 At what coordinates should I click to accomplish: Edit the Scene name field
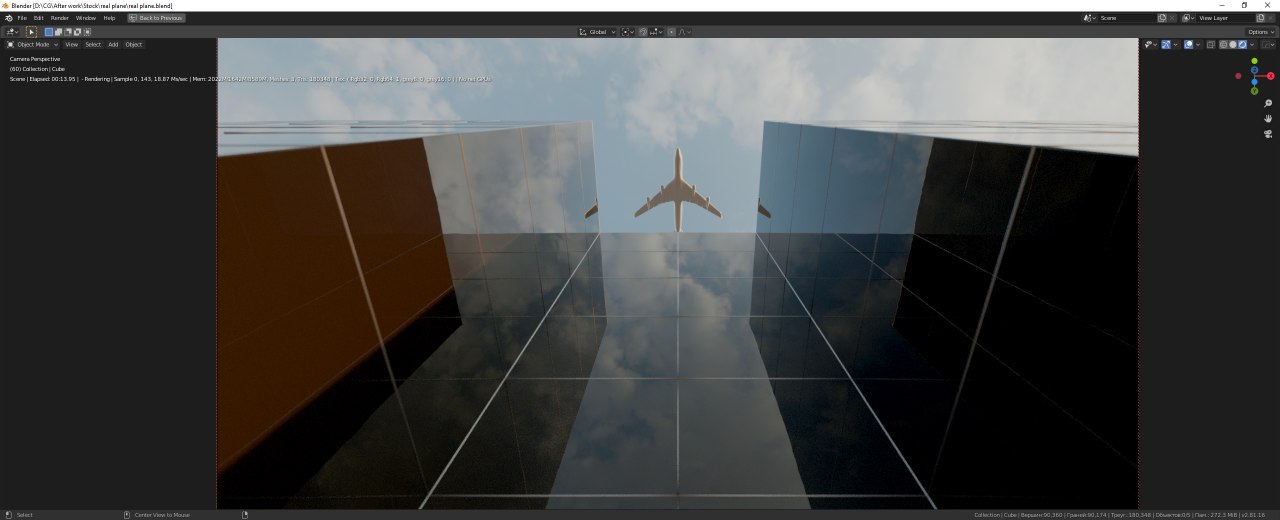click(x=1127, y=18)
